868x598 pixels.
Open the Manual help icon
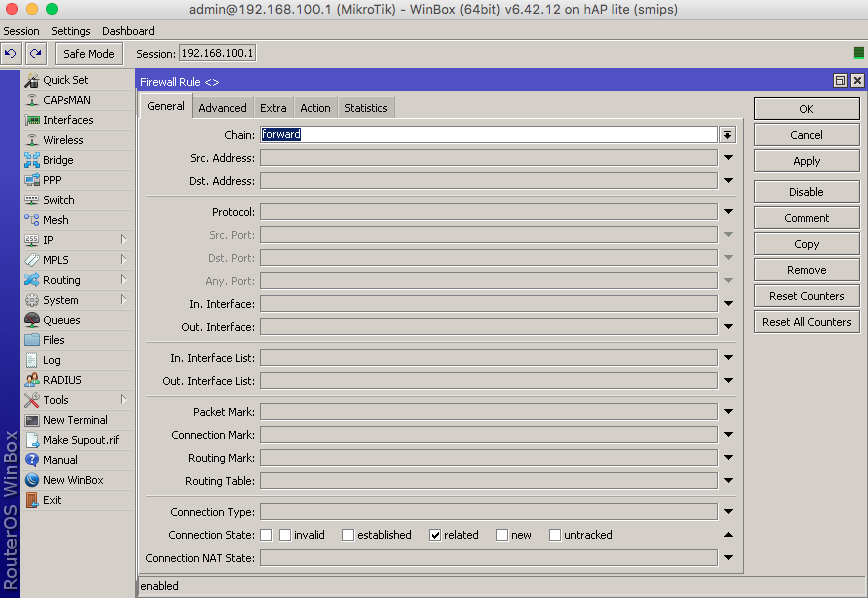[32, 460]
